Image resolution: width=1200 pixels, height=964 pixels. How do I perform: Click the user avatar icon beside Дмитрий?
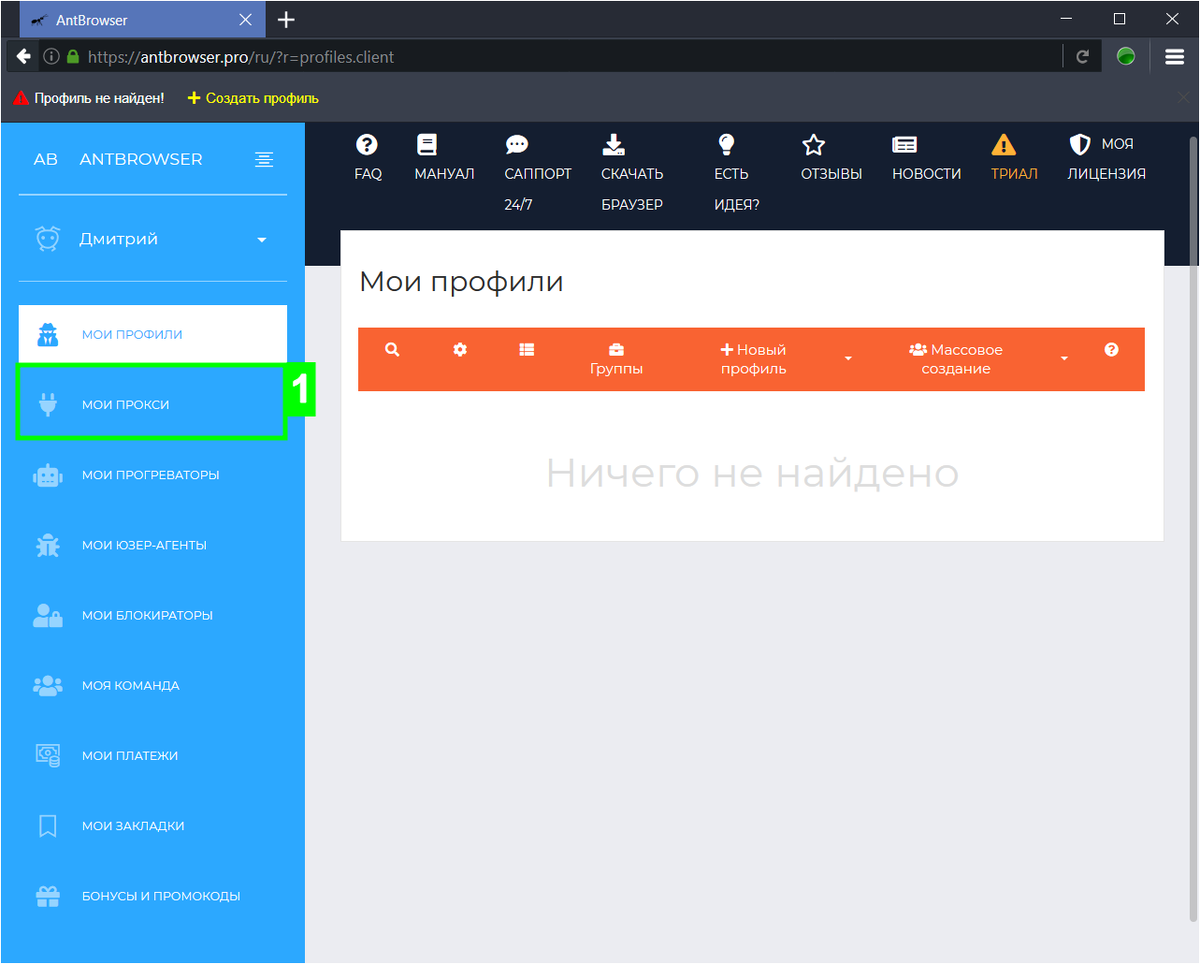[x=47, y=239]
